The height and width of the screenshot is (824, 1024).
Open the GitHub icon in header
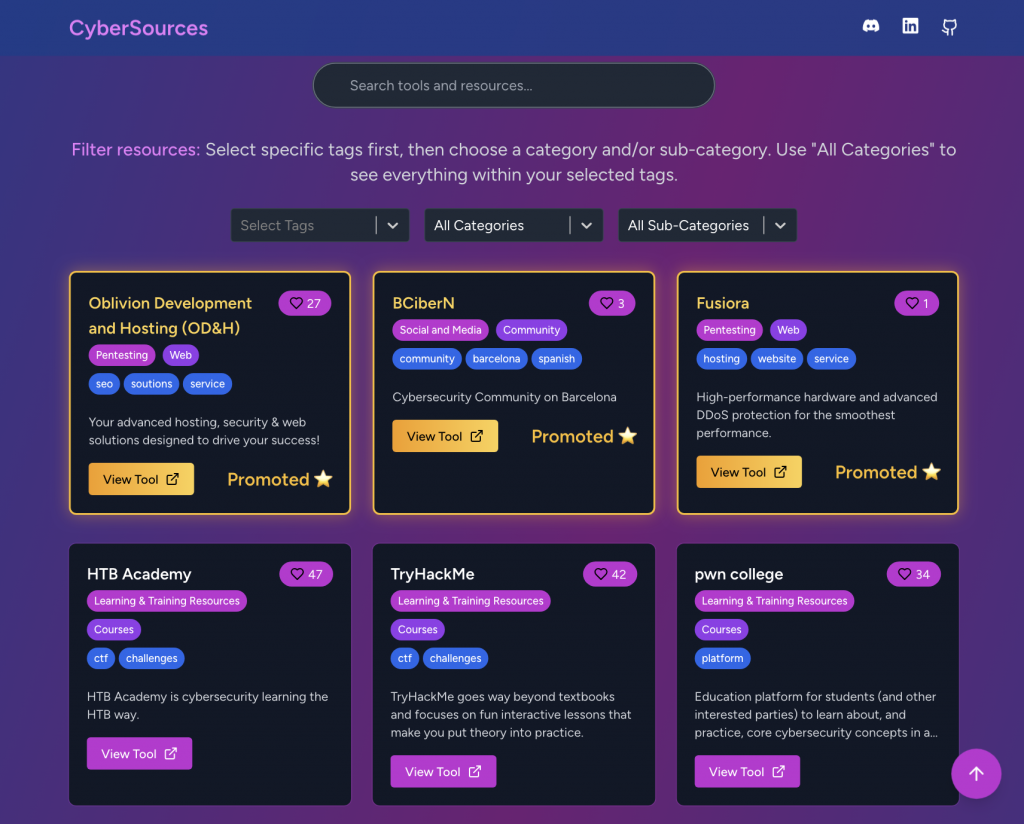tap(949, 27)
